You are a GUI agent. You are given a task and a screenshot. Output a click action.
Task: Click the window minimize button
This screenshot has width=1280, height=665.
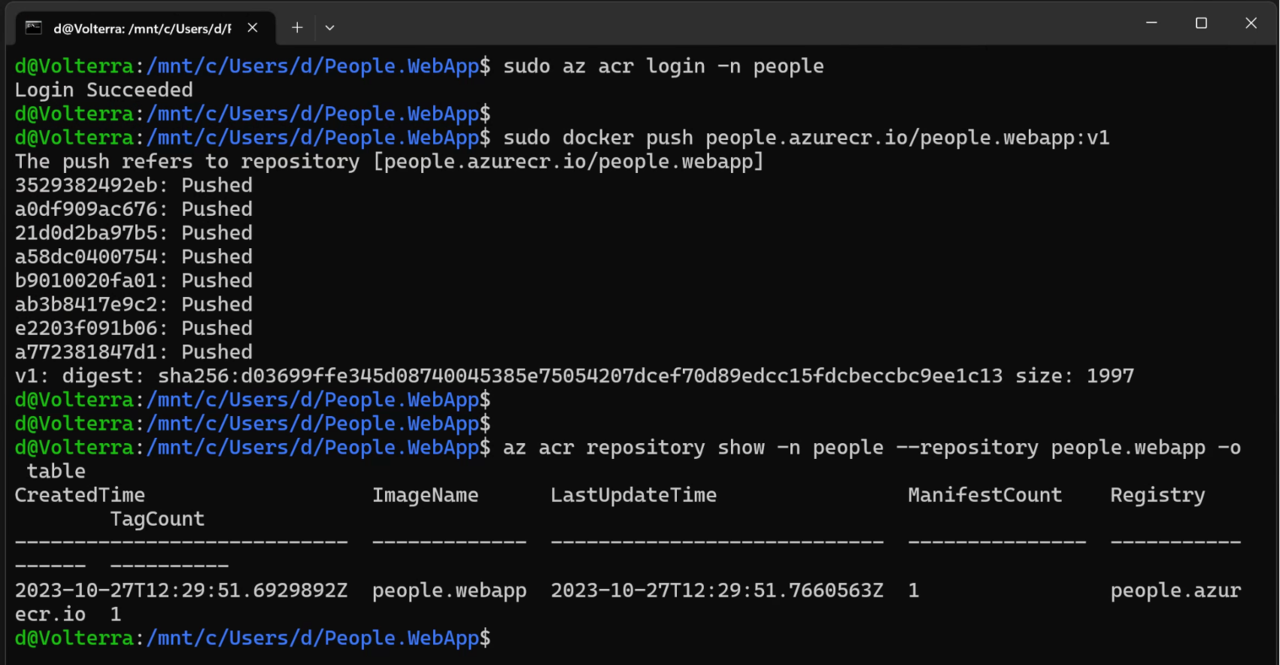tap(1151, 23)
